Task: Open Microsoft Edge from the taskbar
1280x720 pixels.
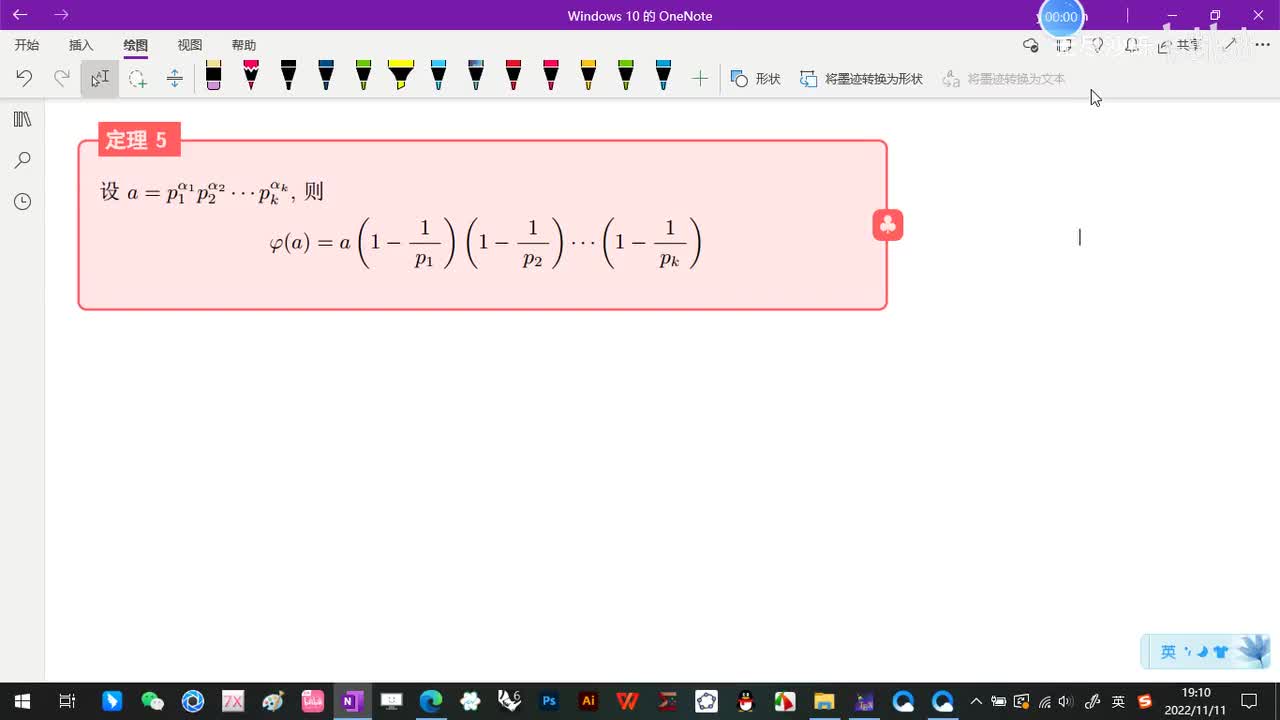Action: pyautogui.click(x=431, y=701)
